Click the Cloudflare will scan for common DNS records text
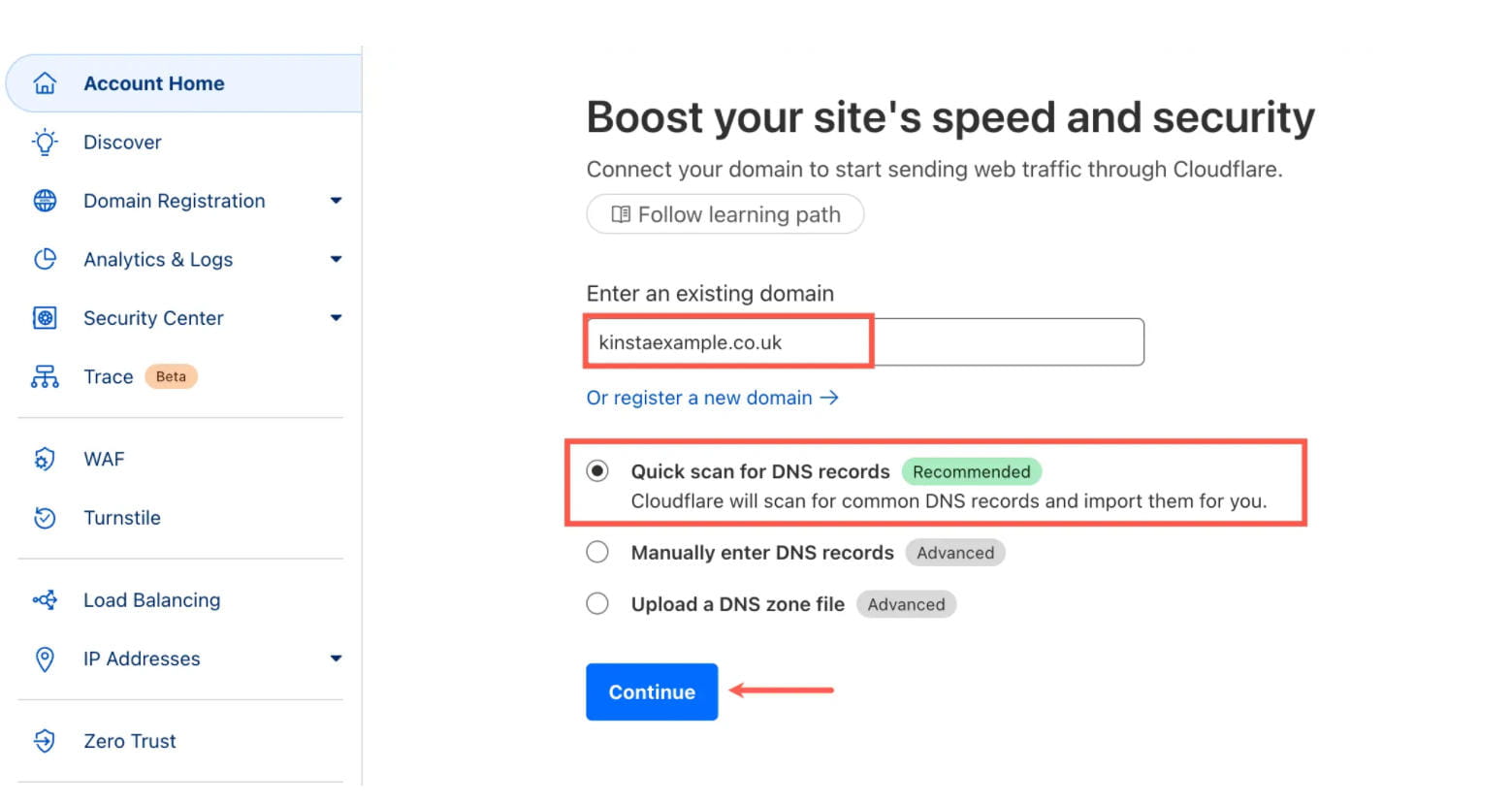This screenshot has width=1512, height=803. (x=949, y=500)
